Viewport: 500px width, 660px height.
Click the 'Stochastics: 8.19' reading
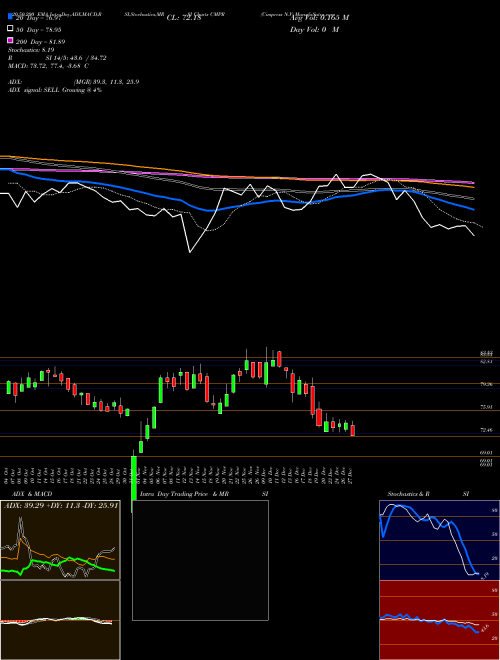pos(30,50)
